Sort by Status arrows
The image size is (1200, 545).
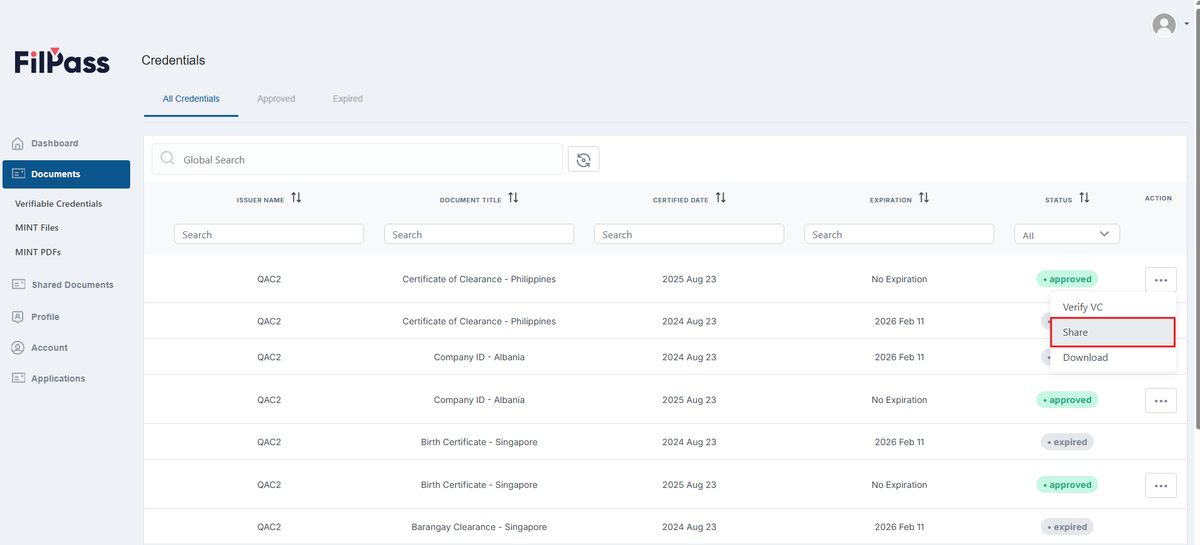coord(1084,198)
